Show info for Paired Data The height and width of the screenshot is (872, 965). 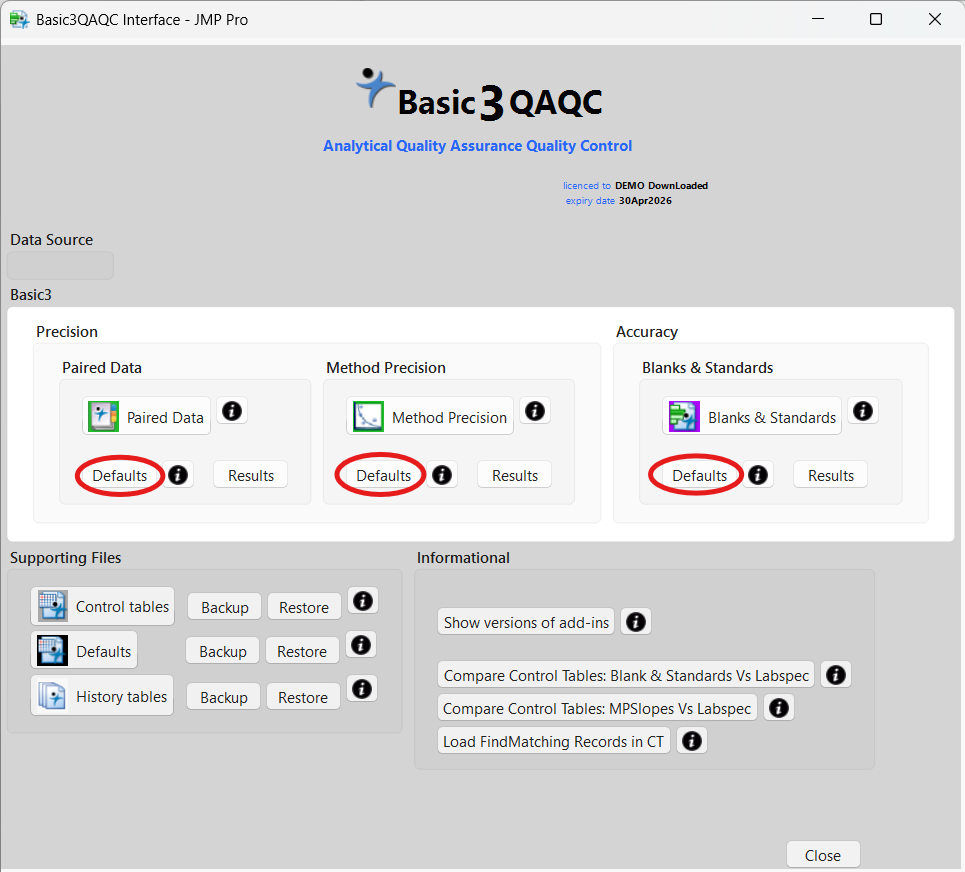232,410
